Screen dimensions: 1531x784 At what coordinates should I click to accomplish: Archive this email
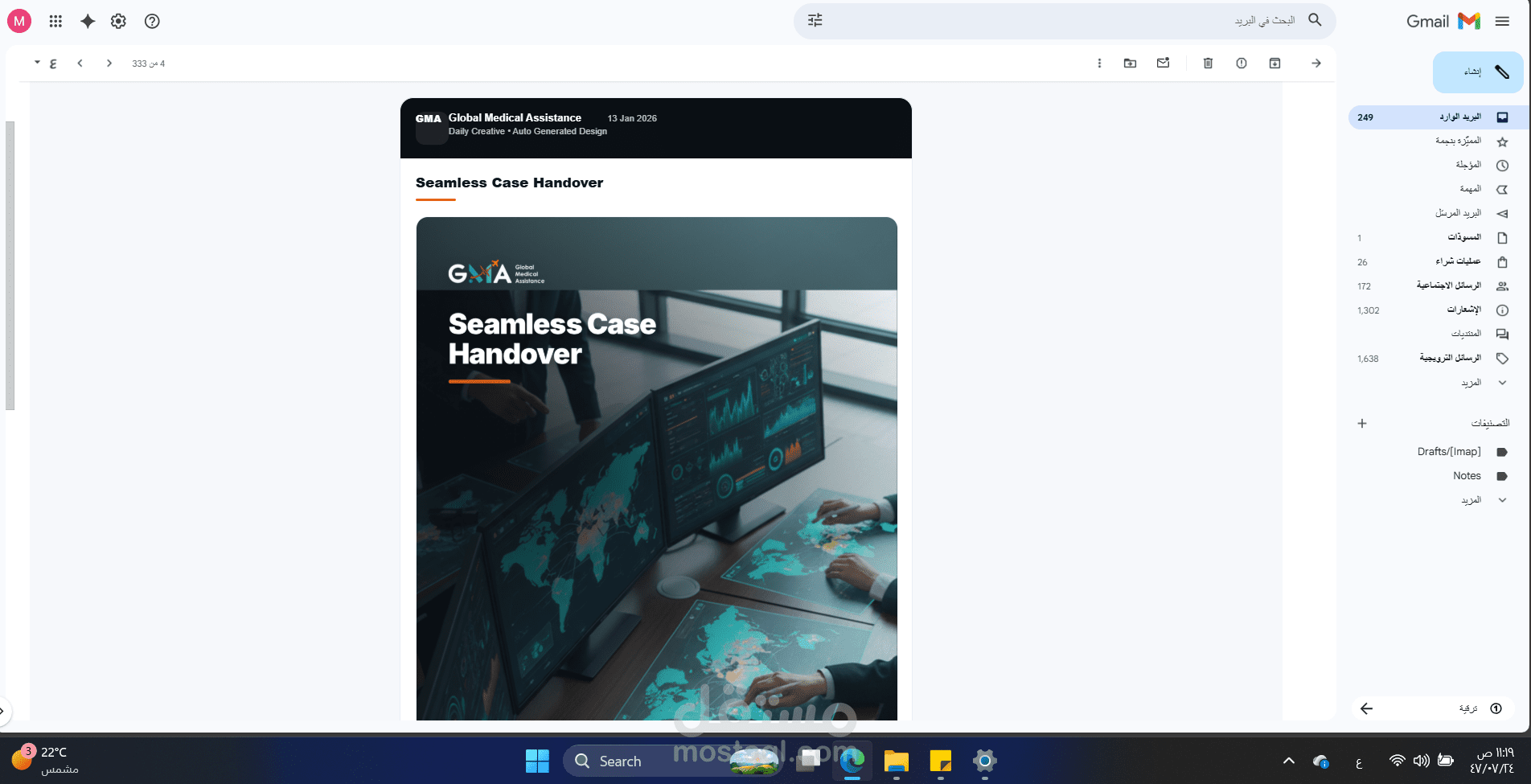(1274, 64)
